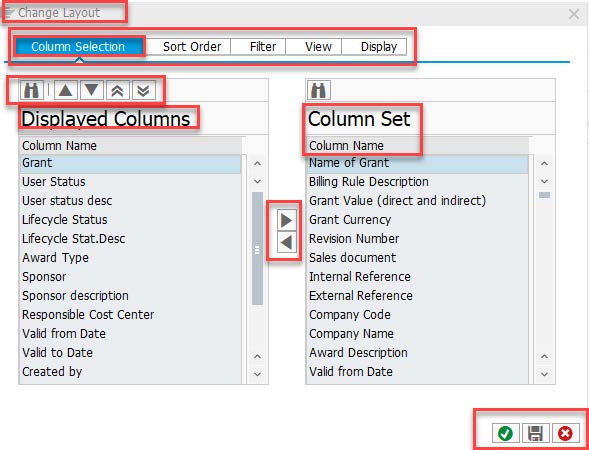Click the Displayed Columns scrollbar thumb
This screenshot has height=450, width=589.
[x=257, y=249]
